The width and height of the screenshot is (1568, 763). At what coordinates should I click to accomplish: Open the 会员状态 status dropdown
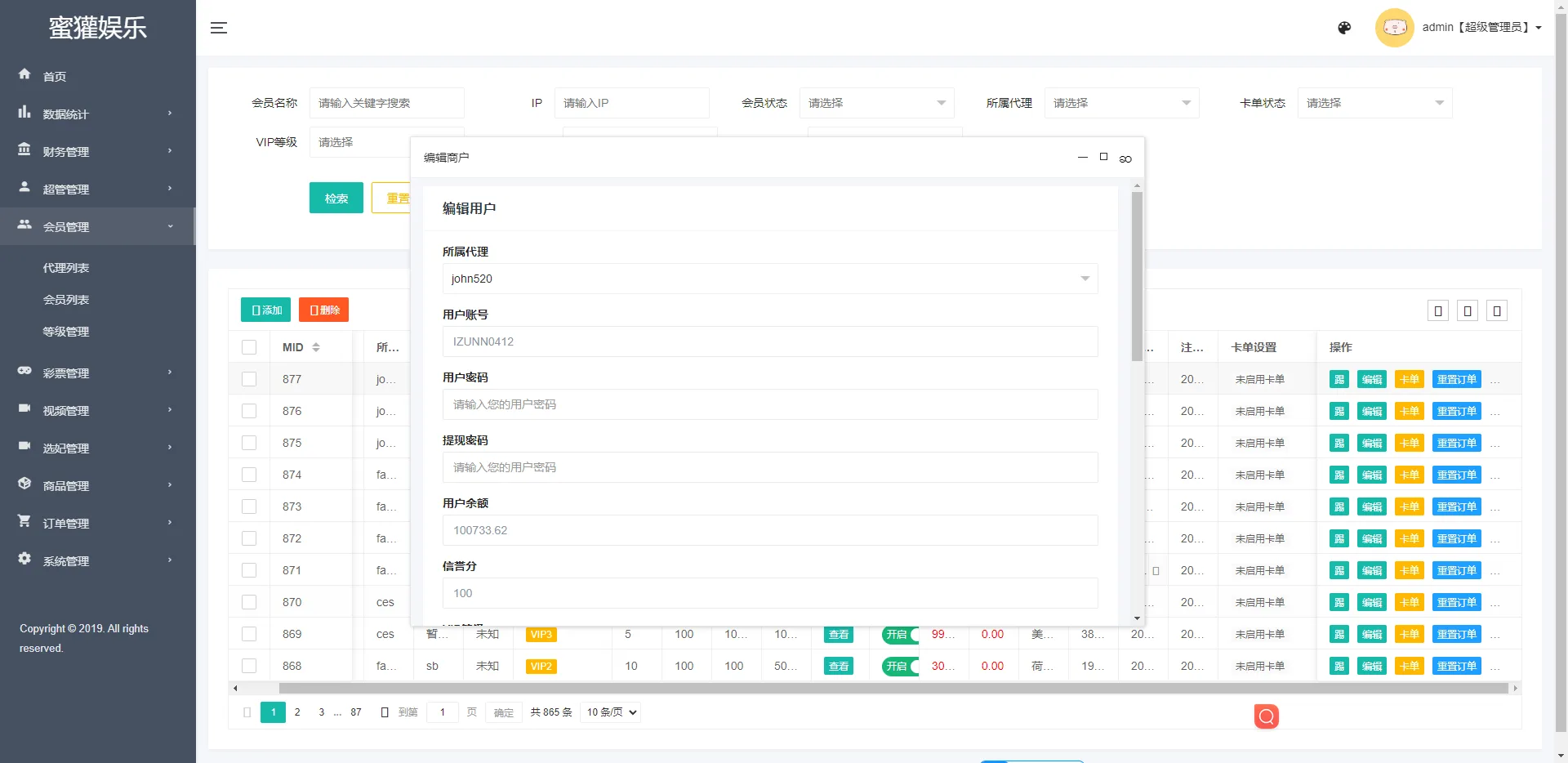point(876,103)
